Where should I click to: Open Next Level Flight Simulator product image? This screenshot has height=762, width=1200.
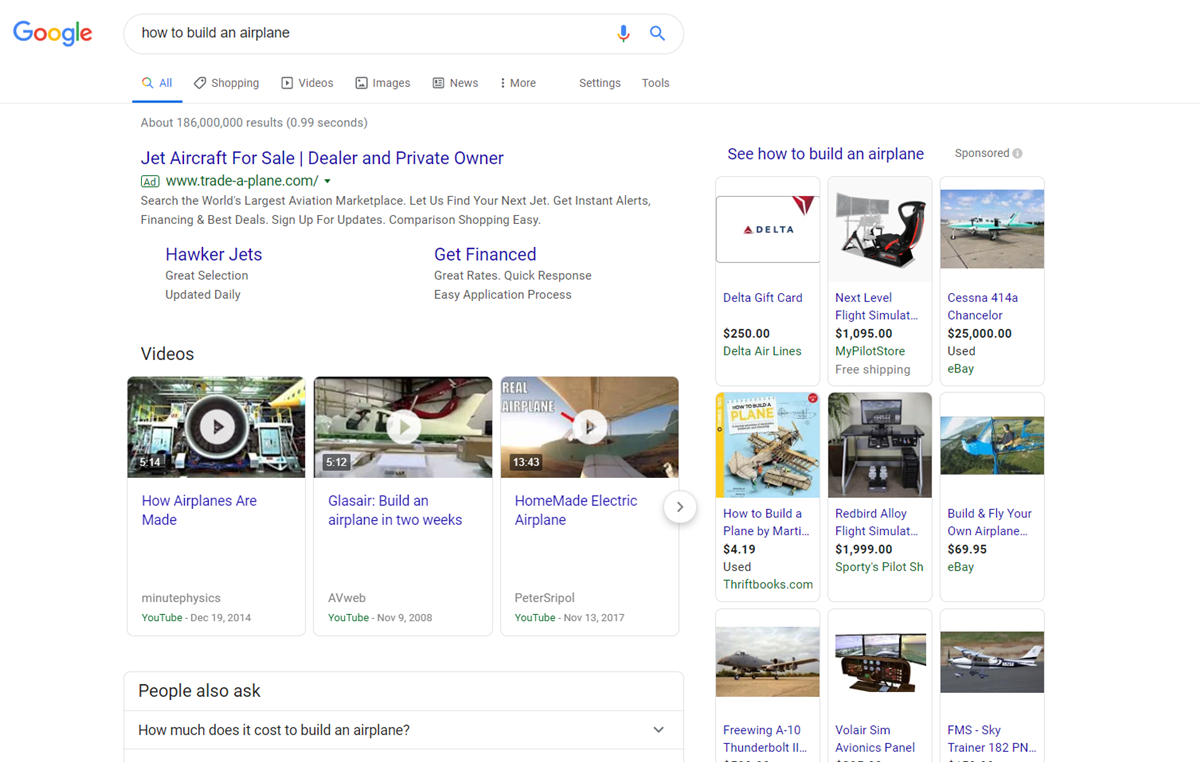pyautogui.click(x=880, y=229)
